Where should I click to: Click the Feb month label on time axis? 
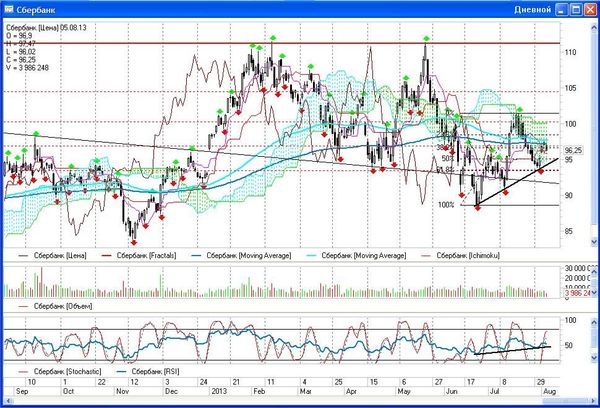259,391
